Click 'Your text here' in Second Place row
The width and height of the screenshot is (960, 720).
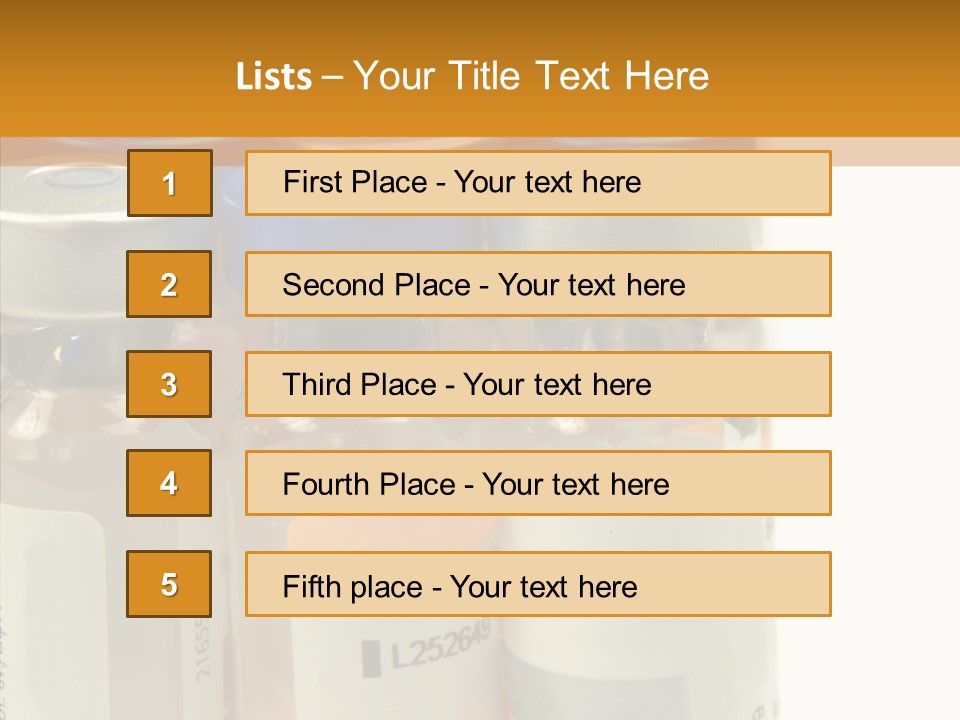pos(591,285)
